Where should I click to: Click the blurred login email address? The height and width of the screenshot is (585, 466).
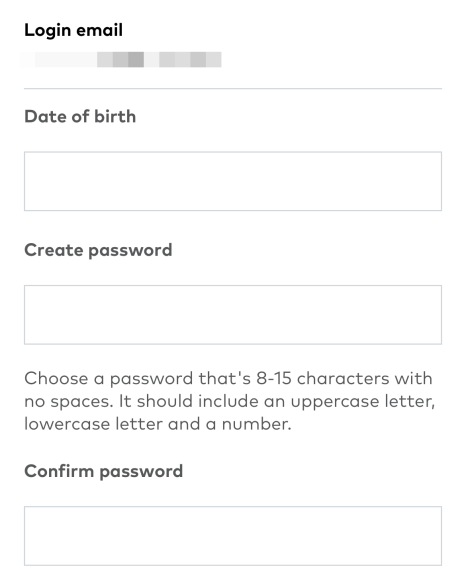click(x=121, y=60)
